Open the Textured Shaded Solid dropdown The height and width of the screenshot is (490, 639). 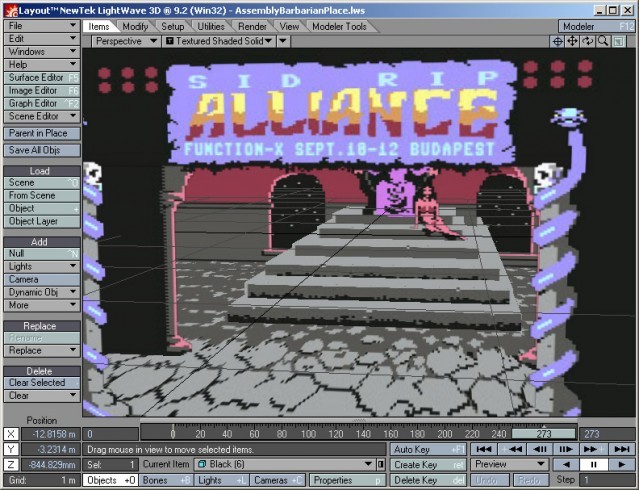[226, 42]
